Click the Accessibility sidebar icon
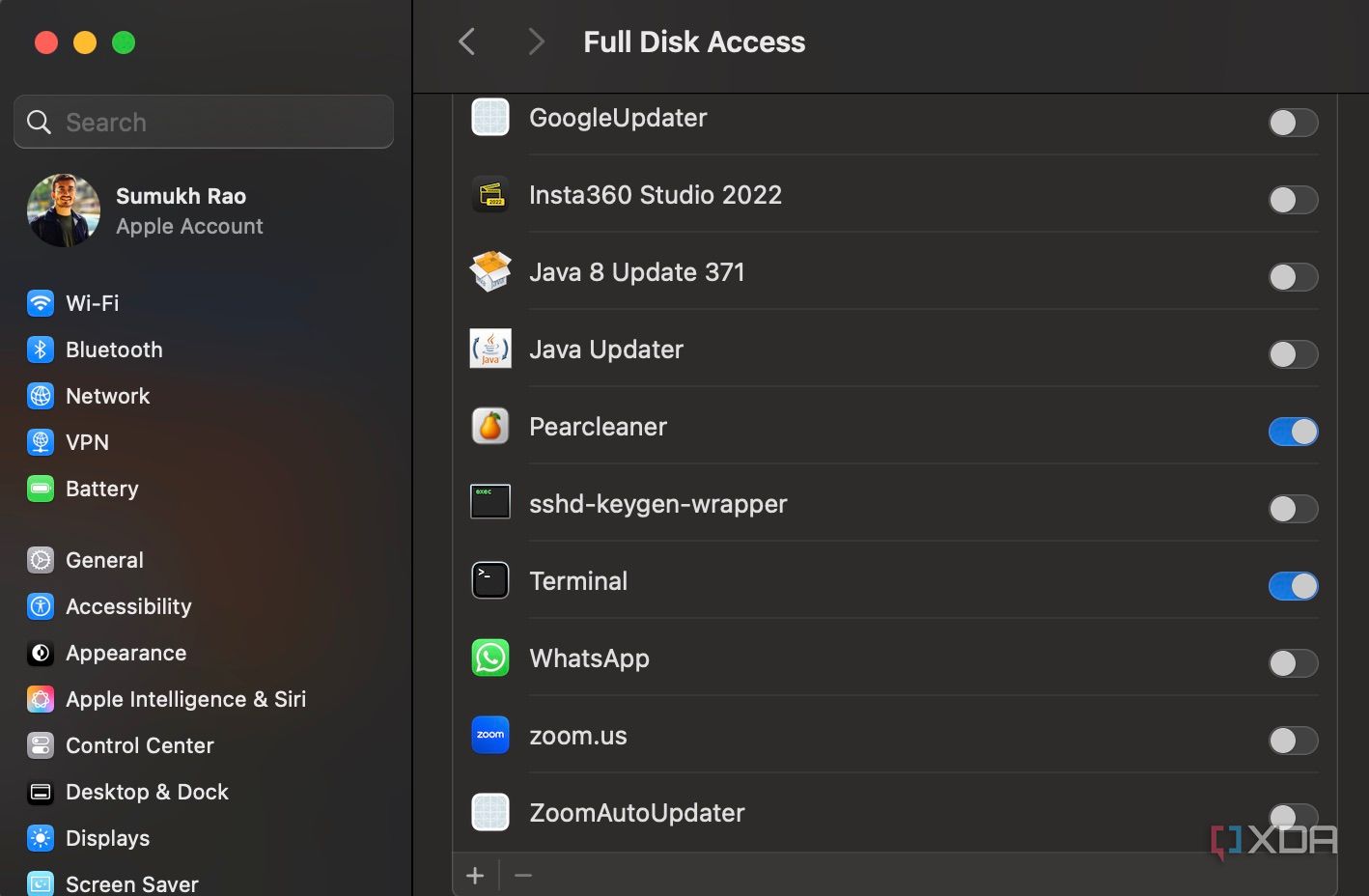Screen dimensions: 1369x896 tap(41, 606)
